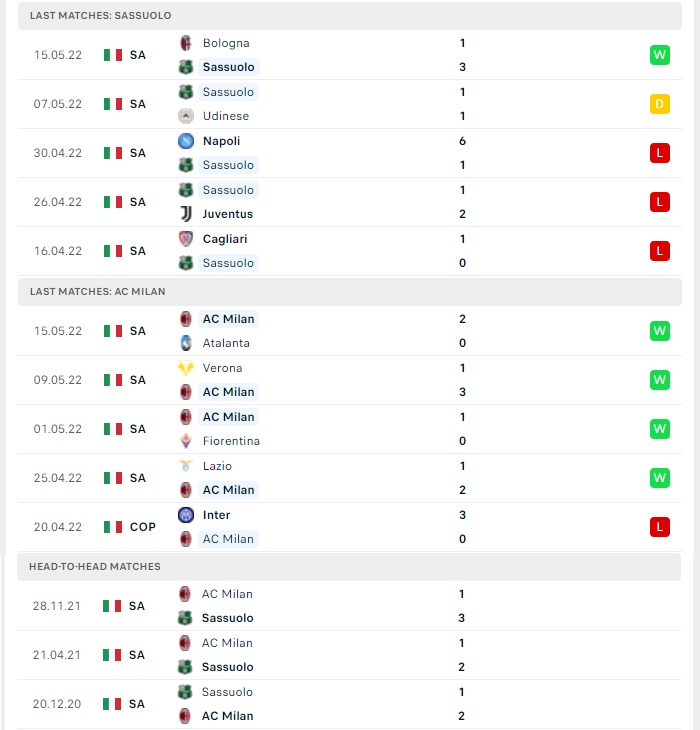Select the Head-to-Head Matches header
Screen dimensions: 700x730
(349, 567)
